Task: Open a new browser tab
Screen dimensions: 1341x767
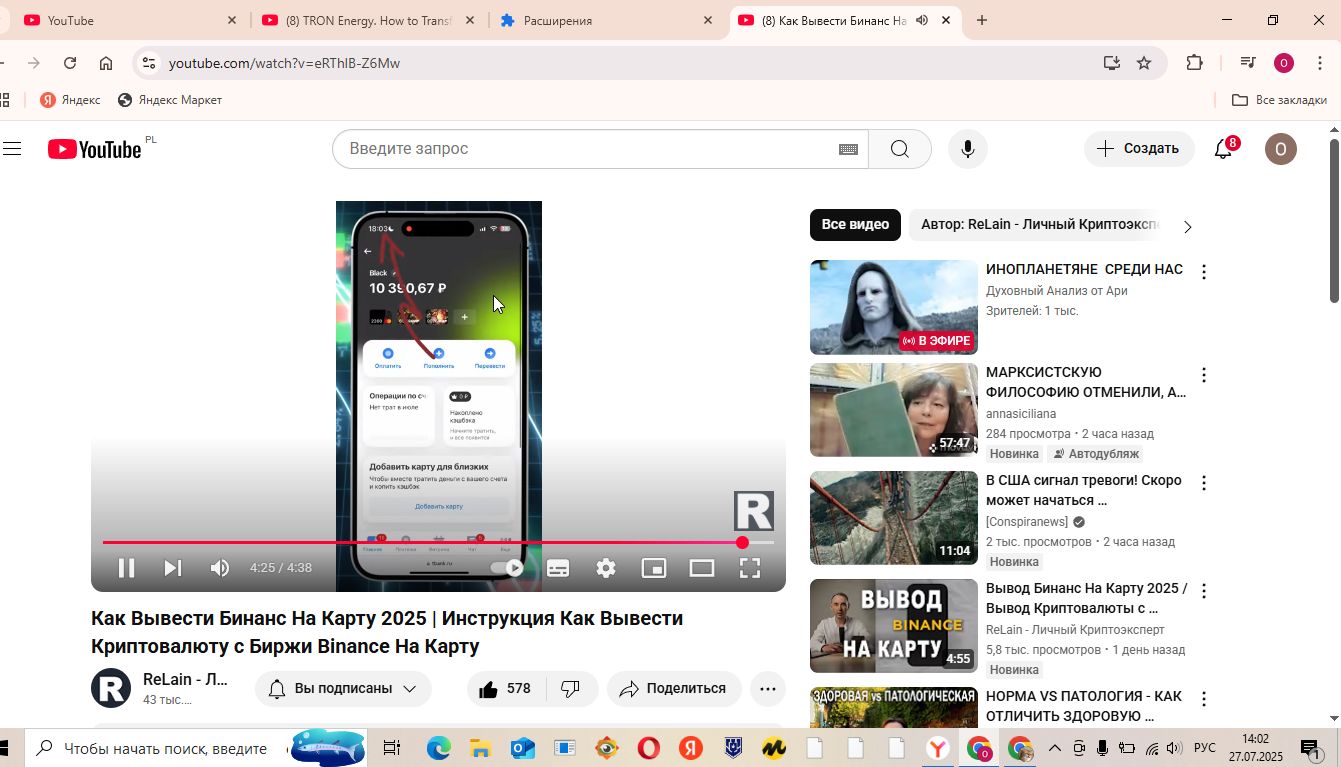Action: click(982, 20)
